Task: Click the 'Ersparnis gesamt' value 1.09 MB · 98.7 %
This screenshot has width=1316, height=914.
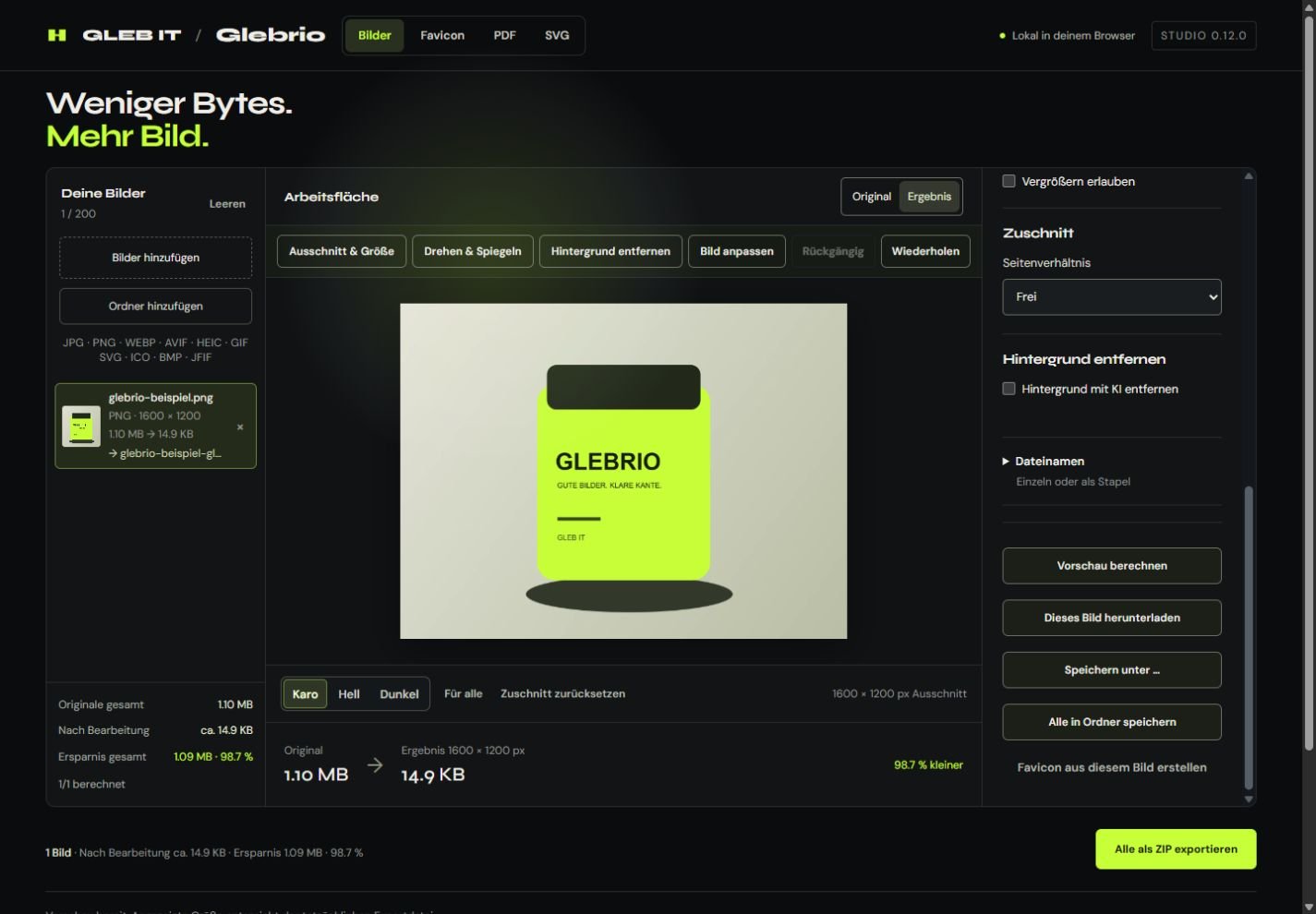Action: tap(213, 756)
